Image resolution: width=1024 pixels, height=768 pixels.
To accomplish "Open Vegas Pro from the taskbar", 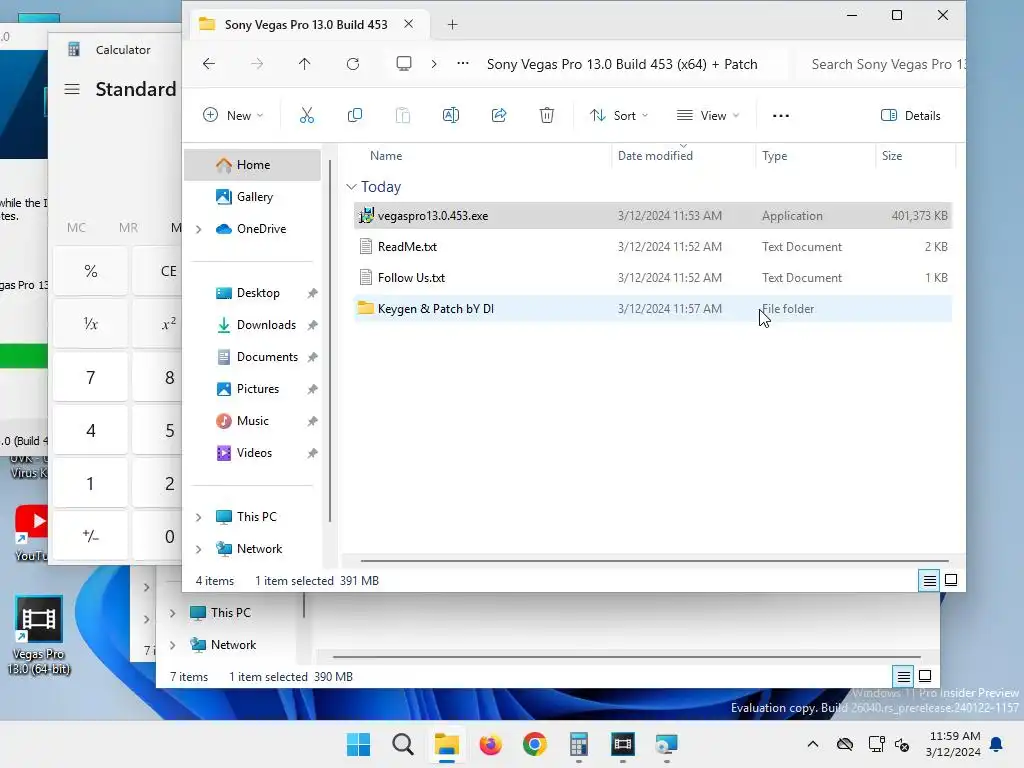I will click(x=622, y=744).
